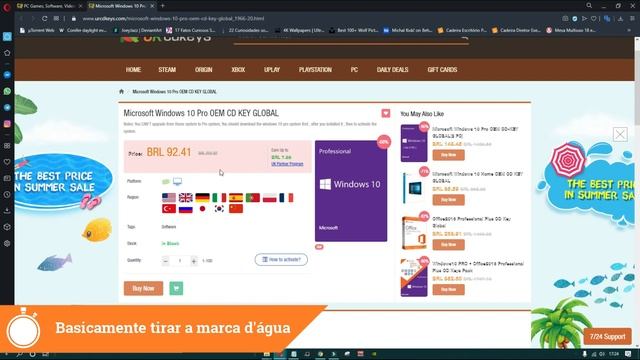Open a new browser tab
Image resolution: width=640 pixels, height=360 pixels.
pyautogui.click(x=162, y=6)
